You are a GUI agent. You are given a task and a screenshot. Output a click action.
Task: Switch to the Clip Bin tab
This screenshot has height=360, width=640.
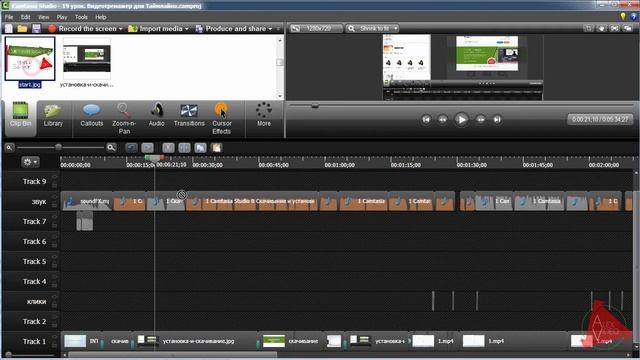pos(20,118)
